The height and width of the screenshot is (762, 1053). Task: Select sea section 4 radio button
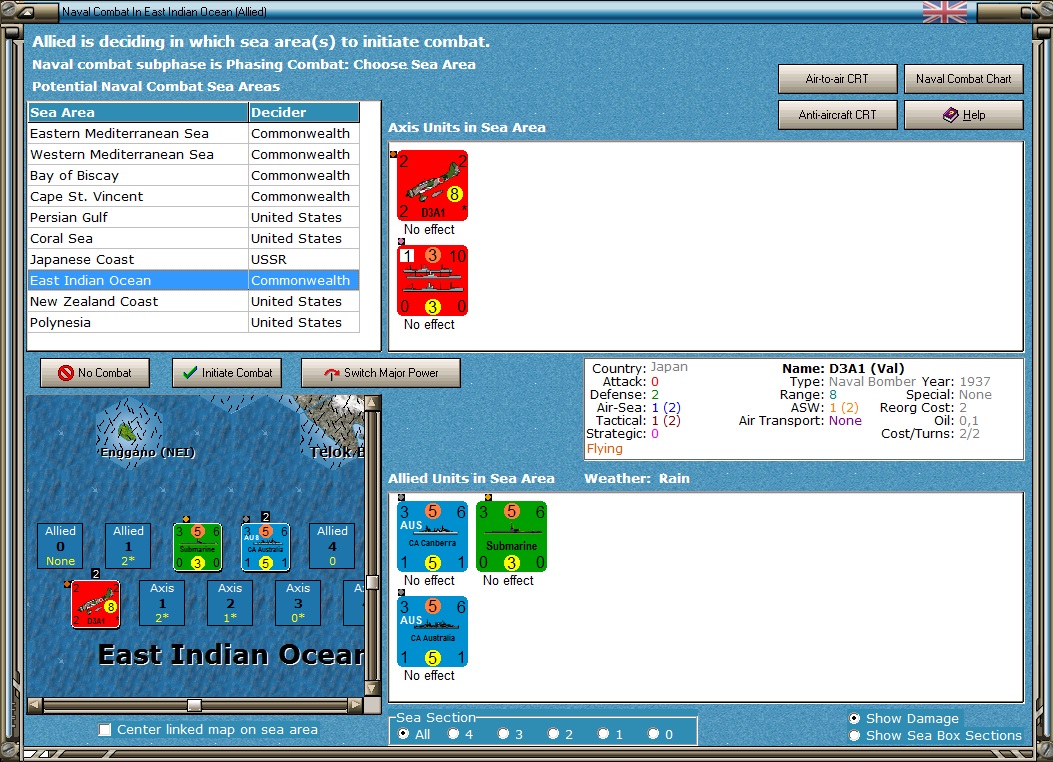coord(453,734)
